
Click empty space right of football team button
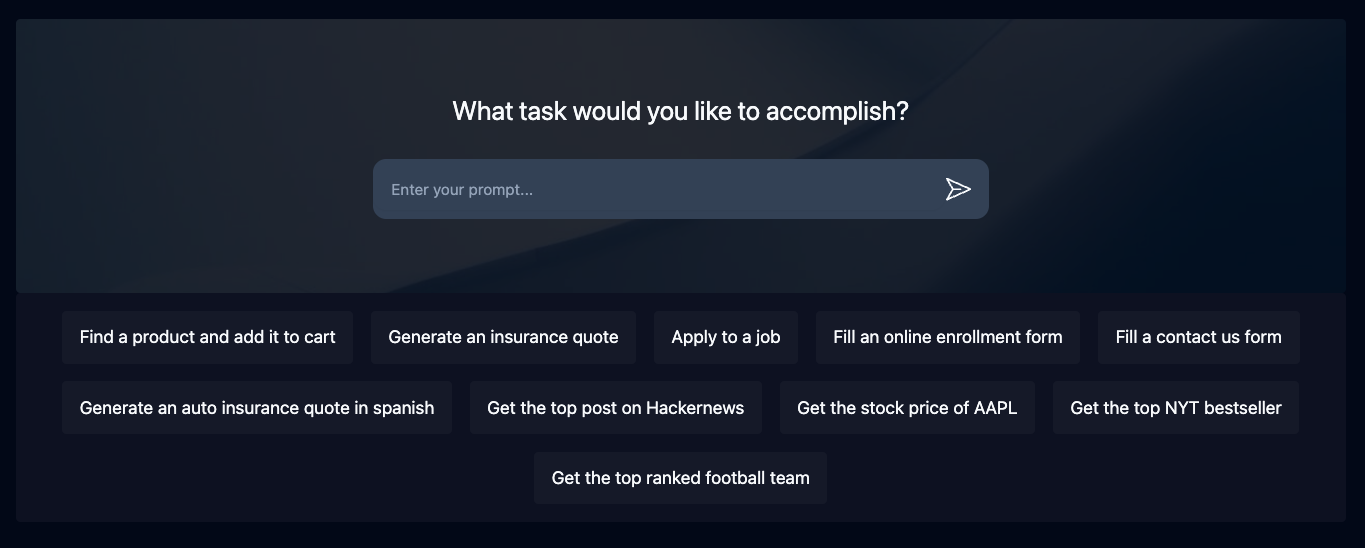pos(1060,478)
